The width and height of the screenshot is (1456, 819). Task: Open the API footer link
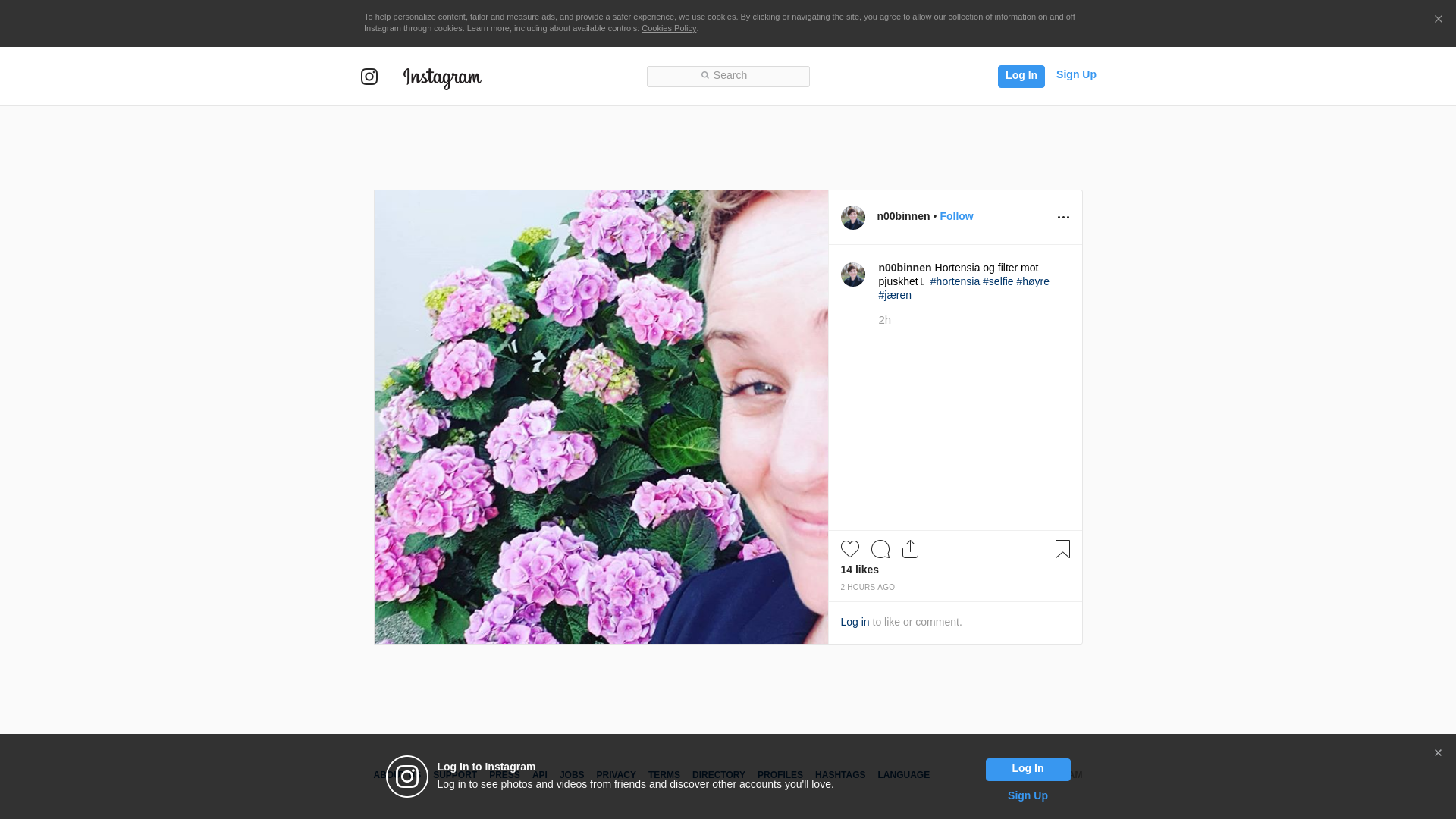tap(540, 775)
